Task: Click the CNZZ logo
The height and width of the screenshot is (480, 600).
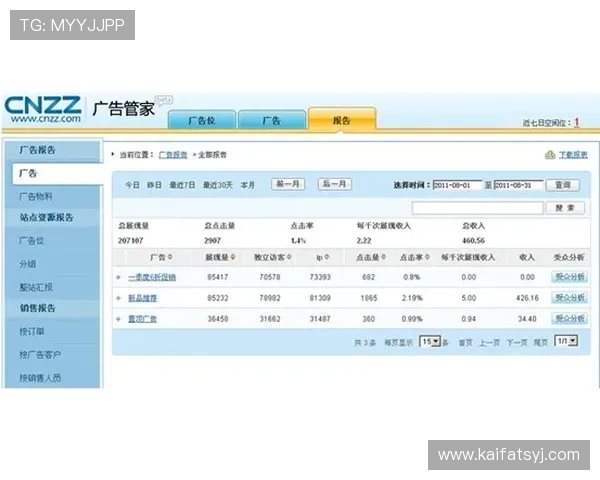Action: 42,109
